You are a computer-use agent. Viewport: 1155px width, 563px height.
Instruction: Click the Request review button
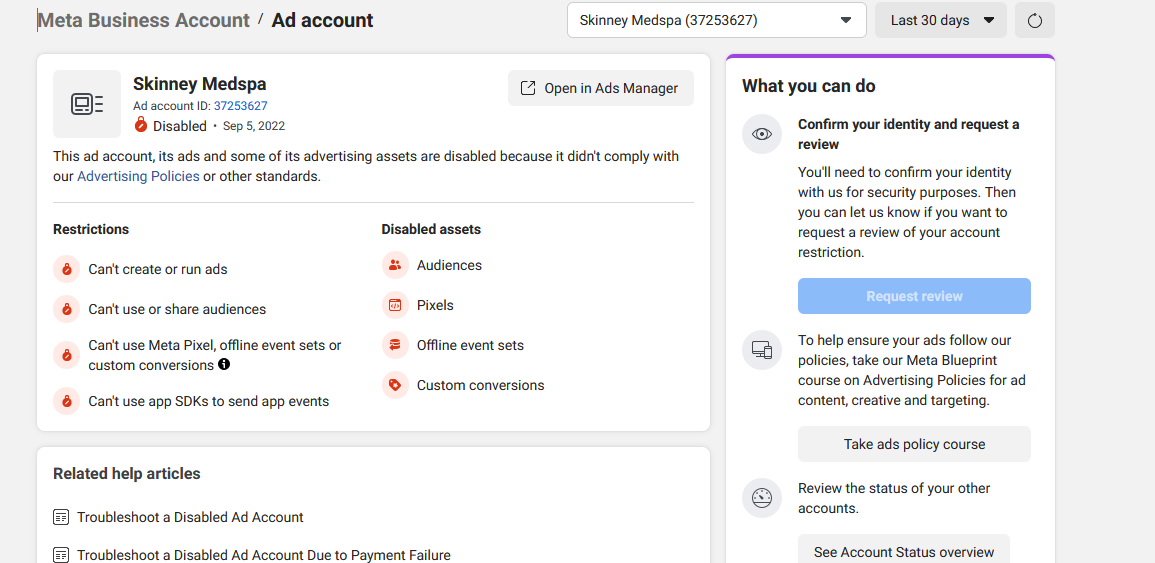[914, 296]
